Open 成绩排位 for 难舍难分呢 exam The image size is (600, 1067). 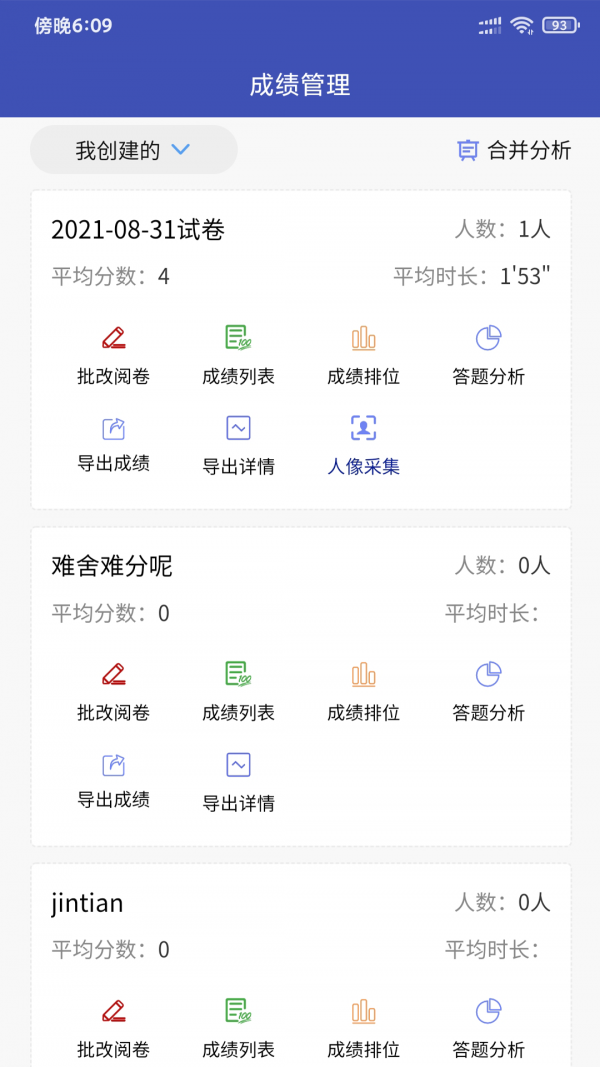(362, 689)
